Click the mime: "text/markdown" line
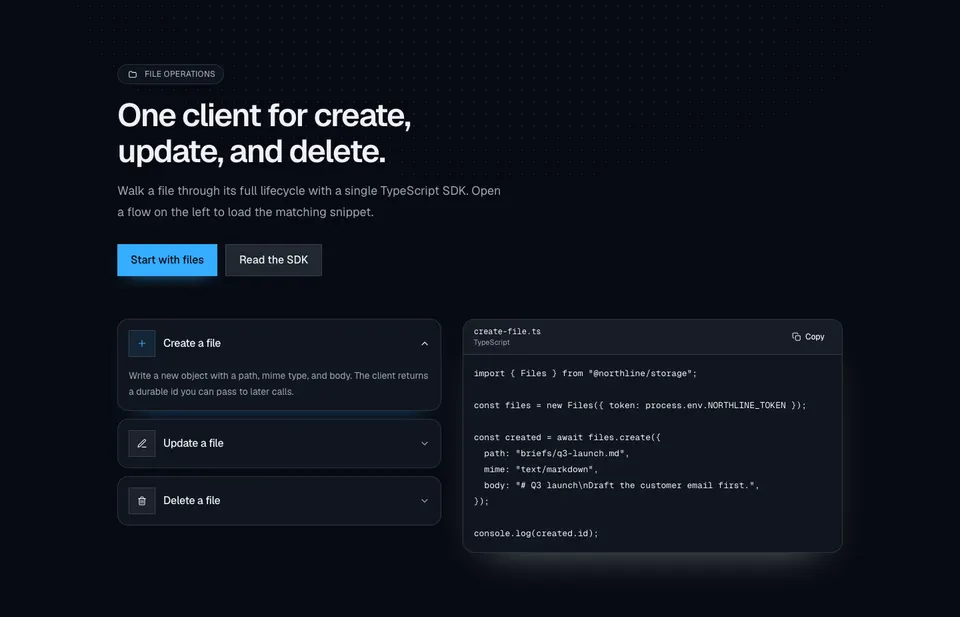The width and height of the screenshot is (960, 617). [x=541, y=469]
